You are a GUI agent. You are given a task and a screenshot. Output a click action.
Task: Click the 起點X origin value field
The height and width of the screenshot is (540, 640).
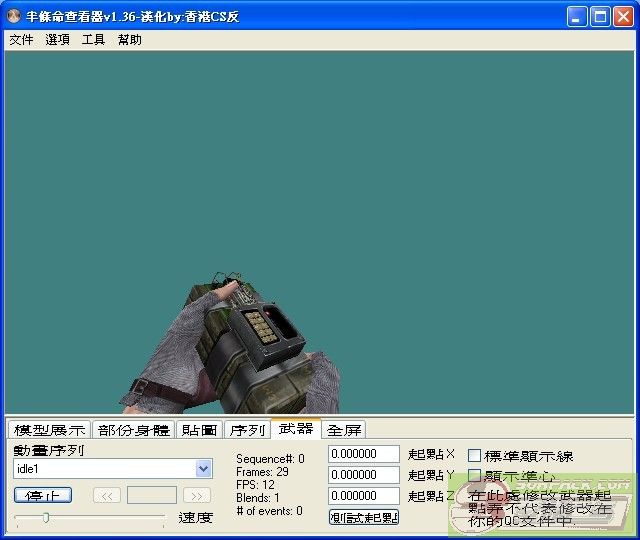click(364, 455)
